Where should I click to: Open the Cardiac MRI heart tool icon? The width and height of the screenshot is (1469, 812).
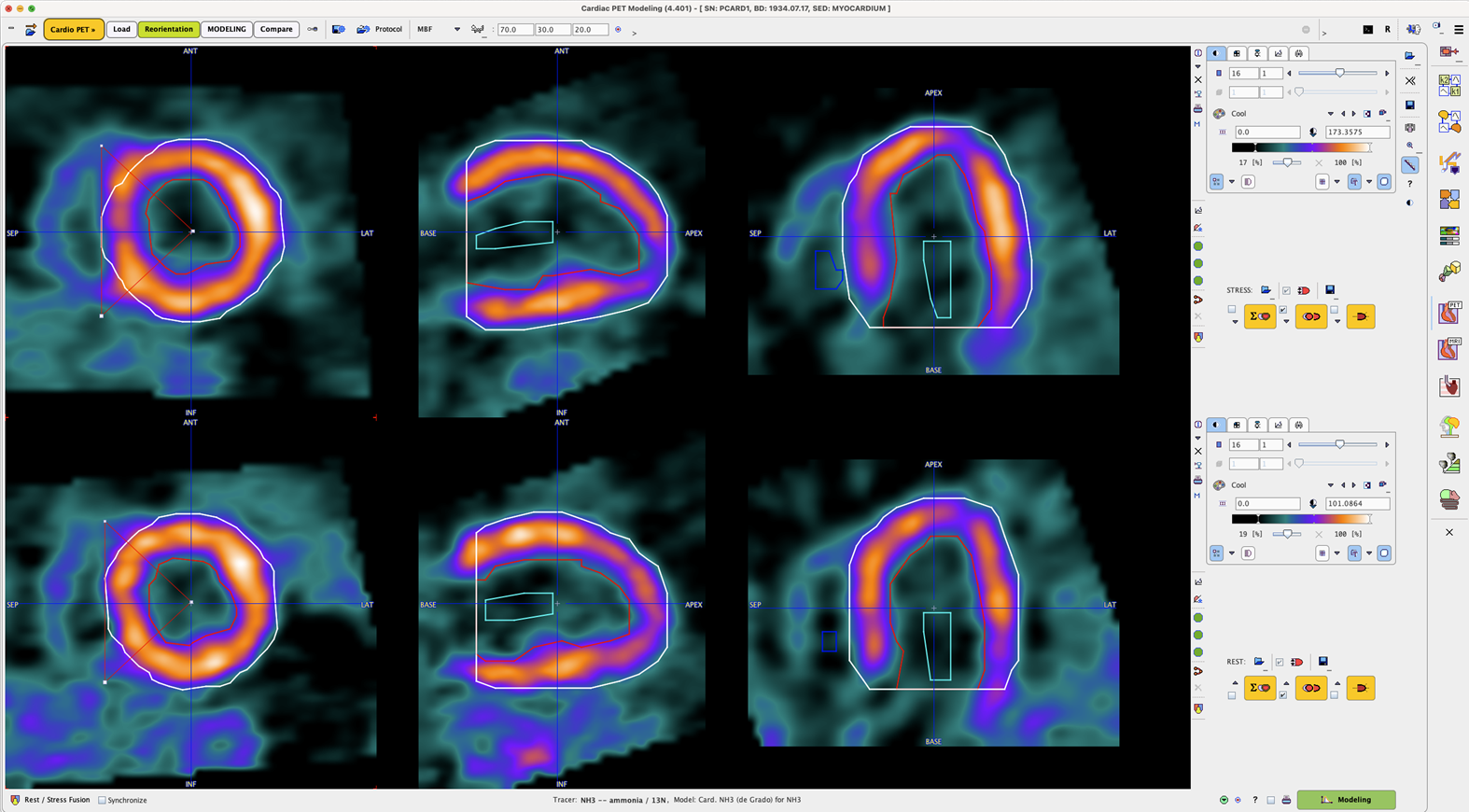[x=1449, y=349]
